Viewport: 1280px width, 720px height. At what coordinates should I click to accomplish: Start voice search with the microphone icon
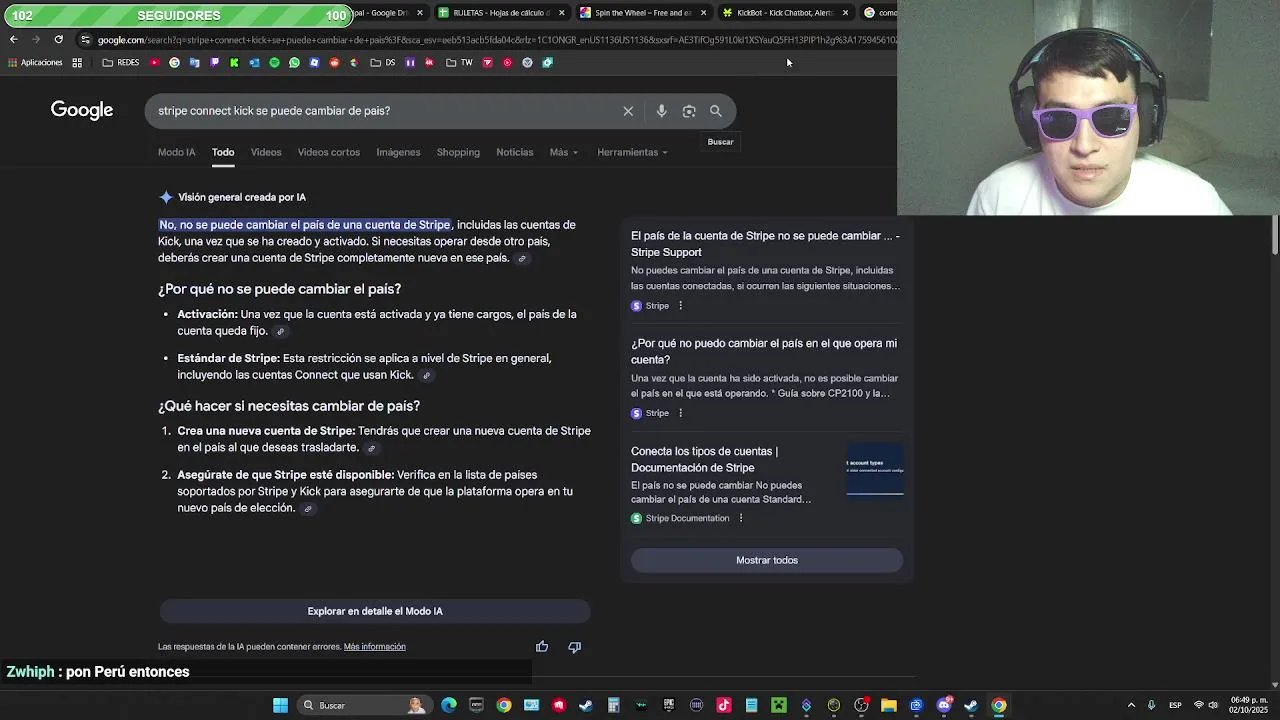point(661,111)
